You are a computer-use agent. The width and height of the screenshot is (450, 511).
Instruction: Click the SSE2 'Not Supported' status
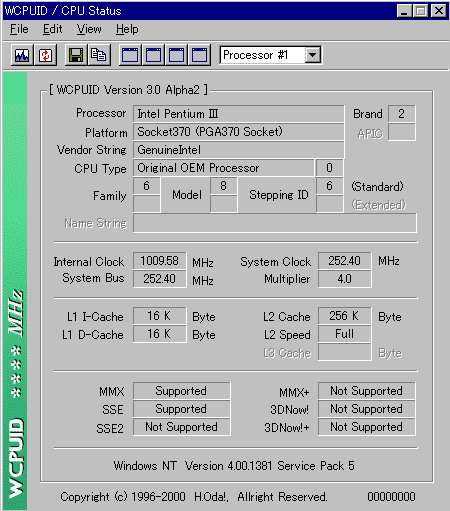click(181, 427)
